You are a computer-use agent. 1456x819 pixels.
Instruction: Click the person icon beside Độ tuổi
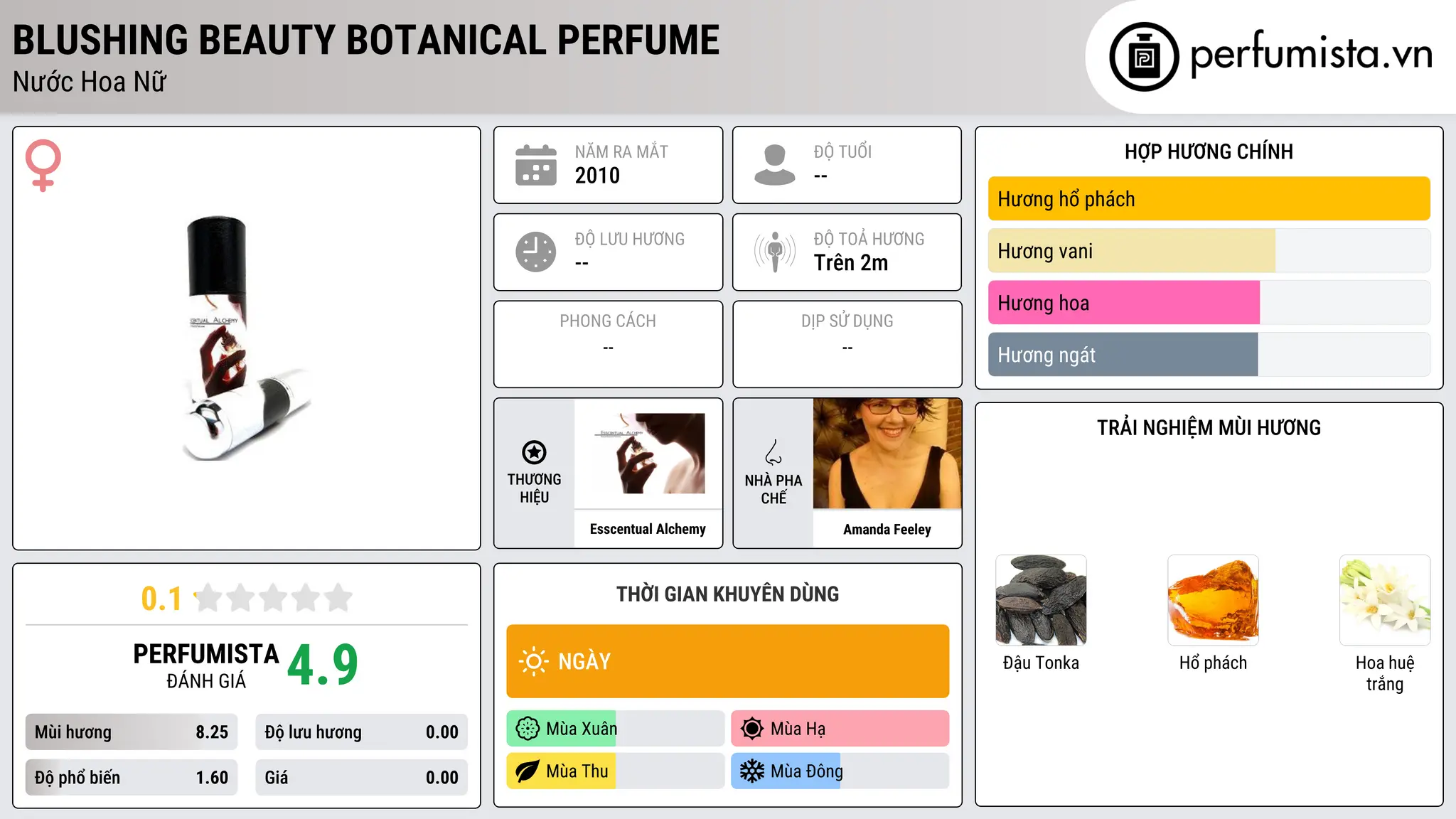coord(775,165)
